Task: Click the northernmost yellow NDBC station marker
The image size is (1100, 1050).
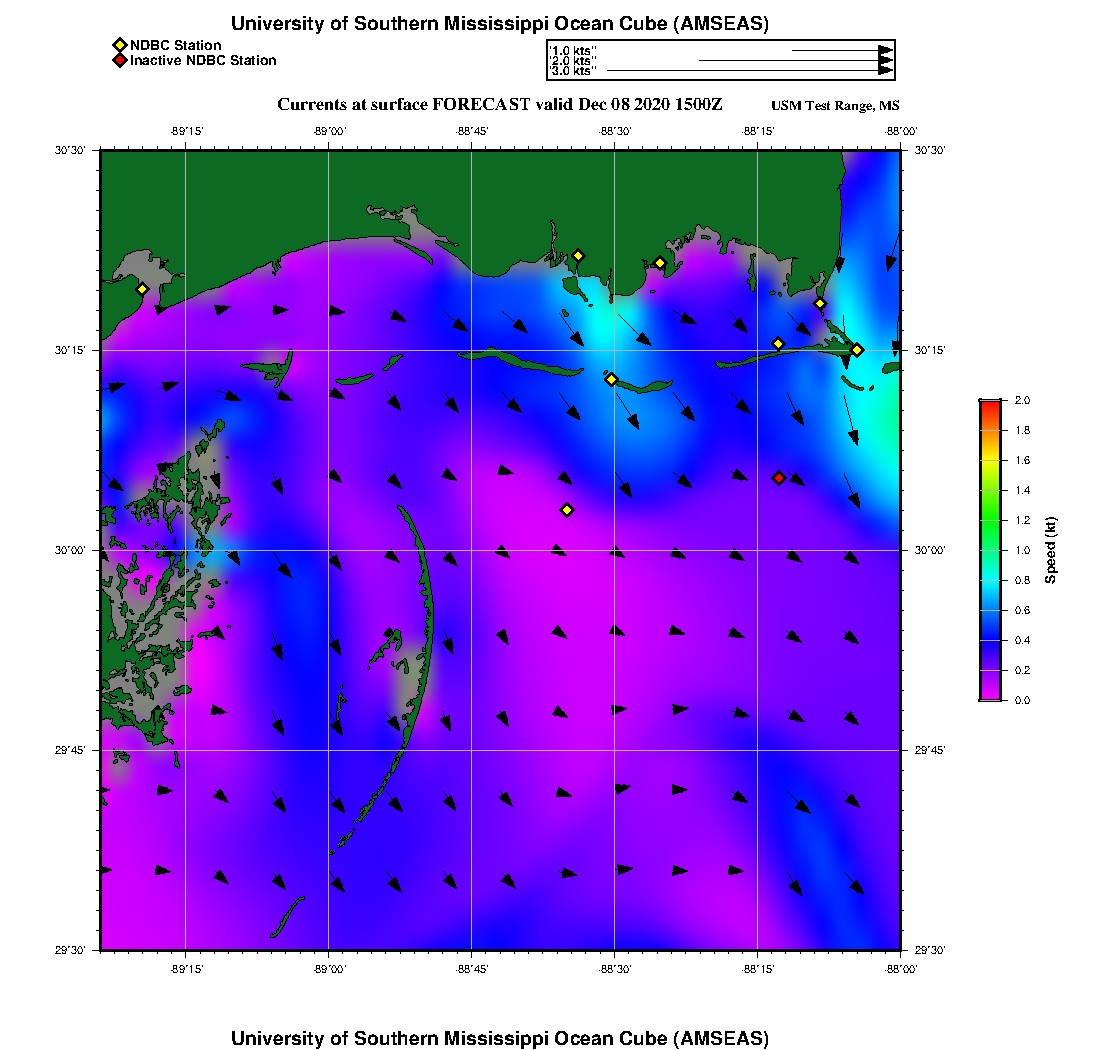Action: click(578, 255)
